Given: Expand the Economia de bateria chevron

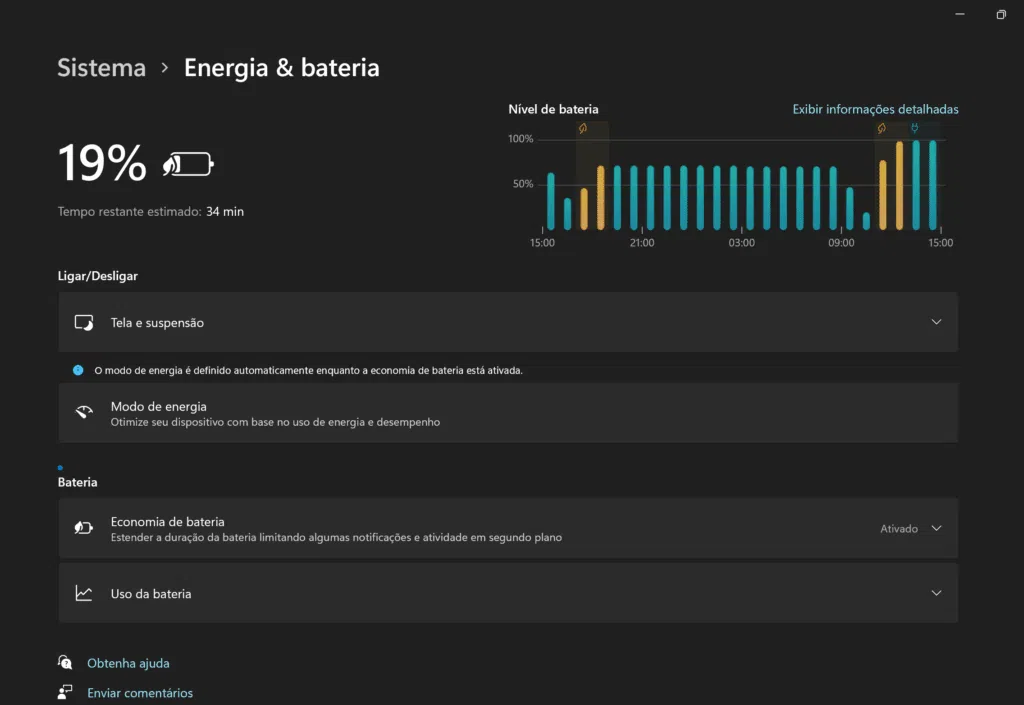Looking at the screenshot, I should click(x=936, y=528).
